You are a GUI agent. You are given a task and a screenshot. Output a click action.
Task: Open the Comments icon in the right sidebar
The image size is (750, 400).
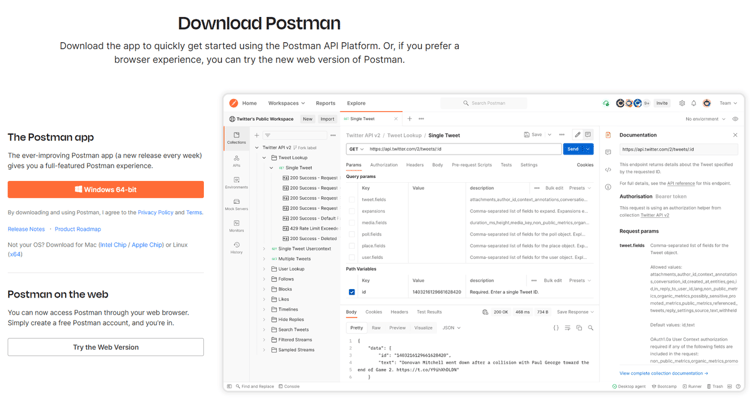coord(608,152)
